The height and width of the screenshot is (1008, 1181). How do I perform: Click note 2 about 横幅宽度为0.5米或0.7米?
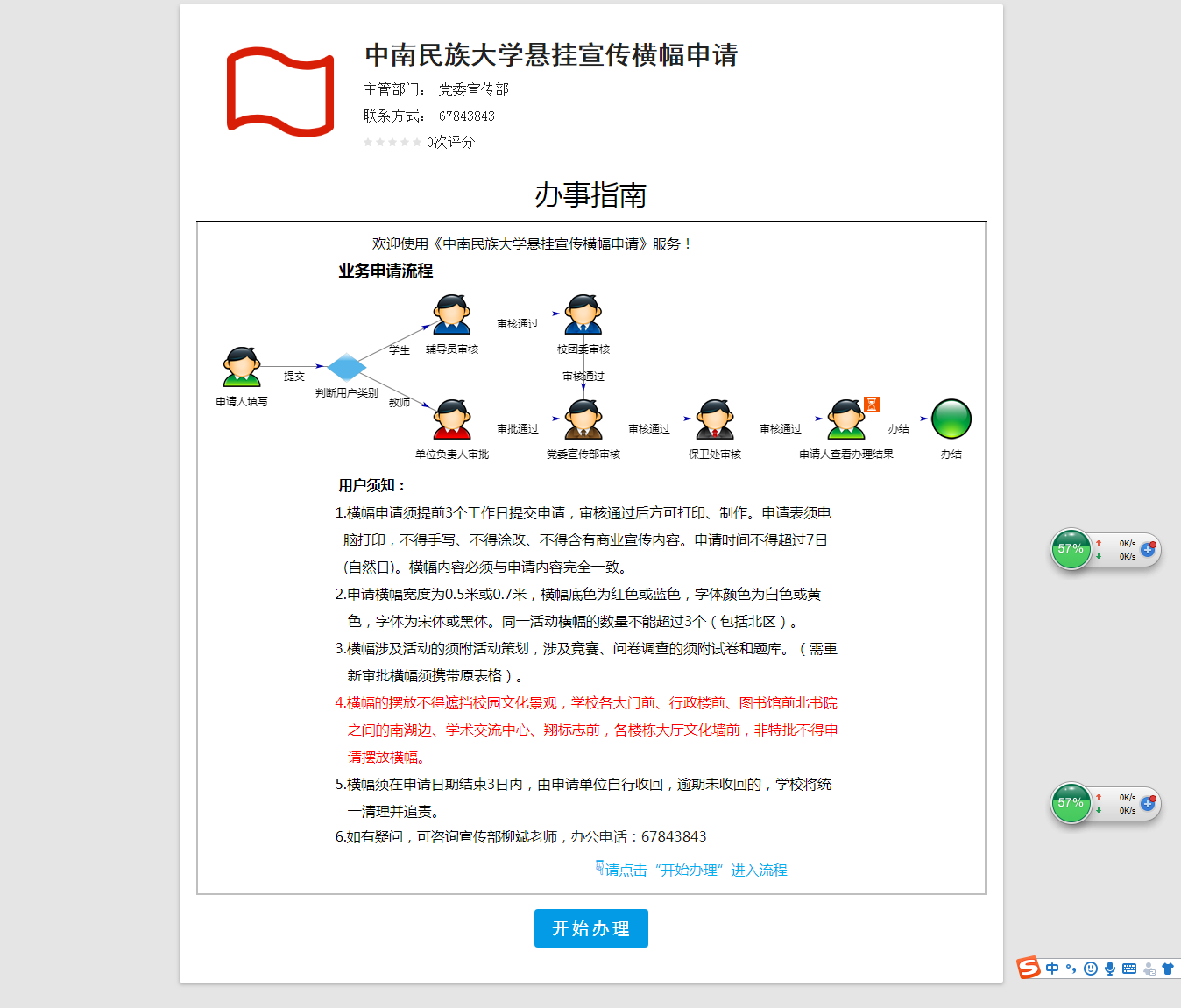point(578,608)
